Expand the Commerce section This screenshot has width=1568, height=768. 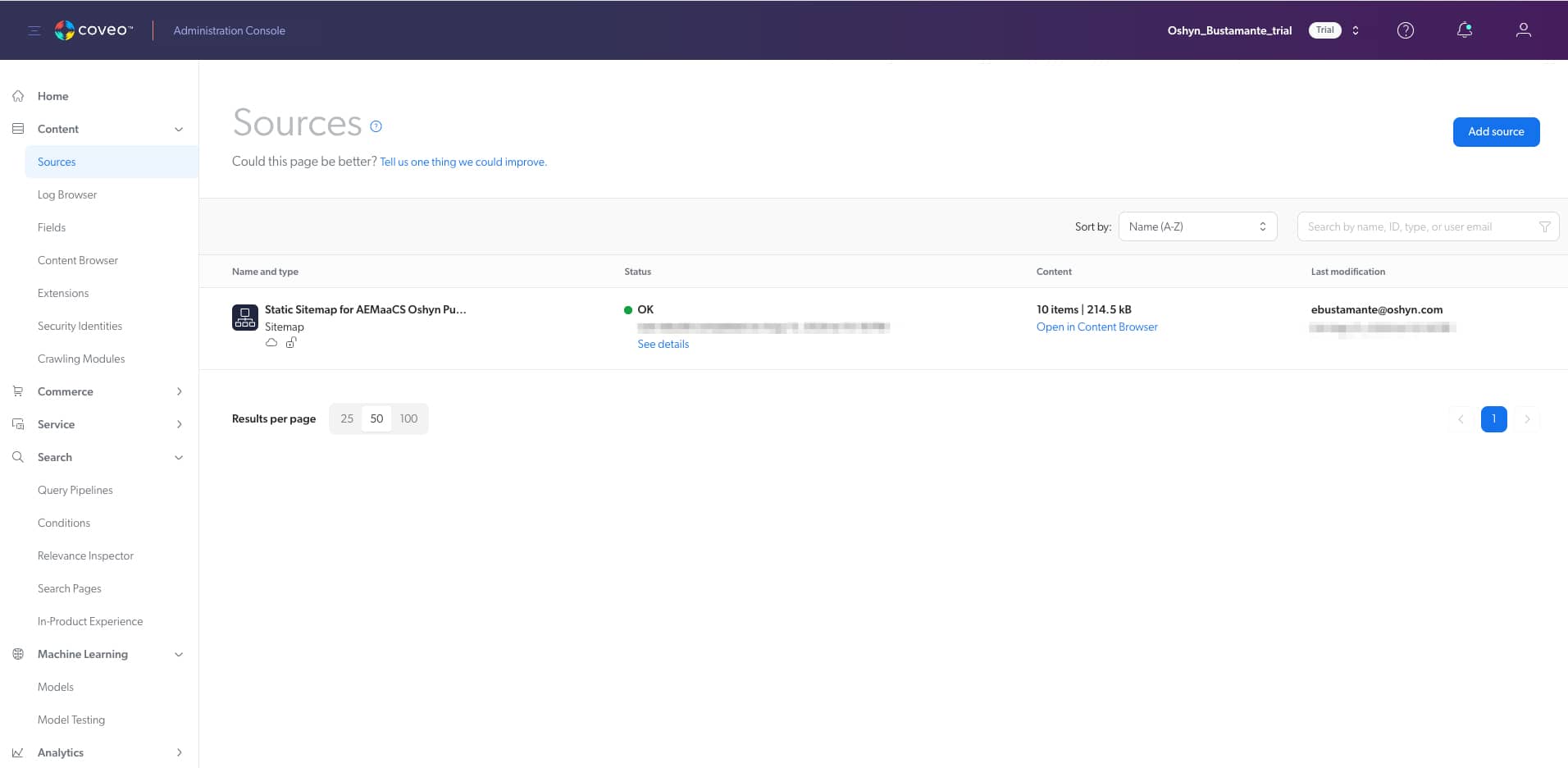point(178,391)
